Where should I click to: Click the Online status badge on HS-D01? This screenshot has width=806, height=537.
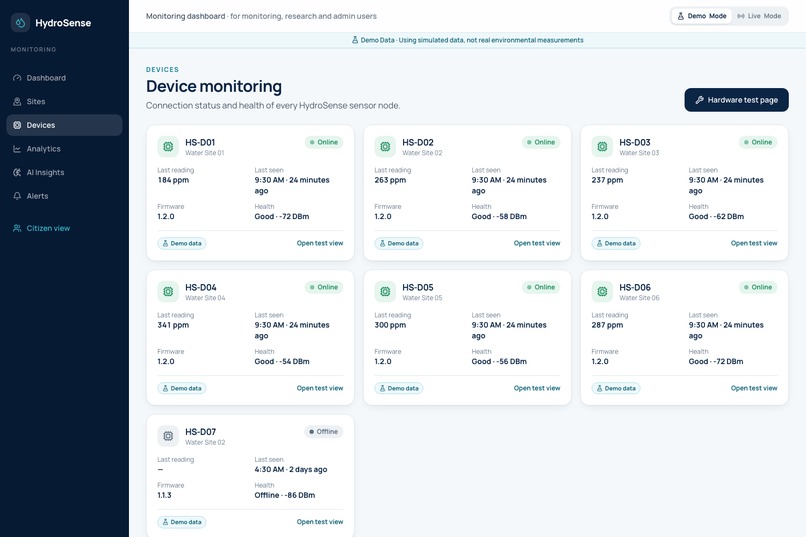324,142
